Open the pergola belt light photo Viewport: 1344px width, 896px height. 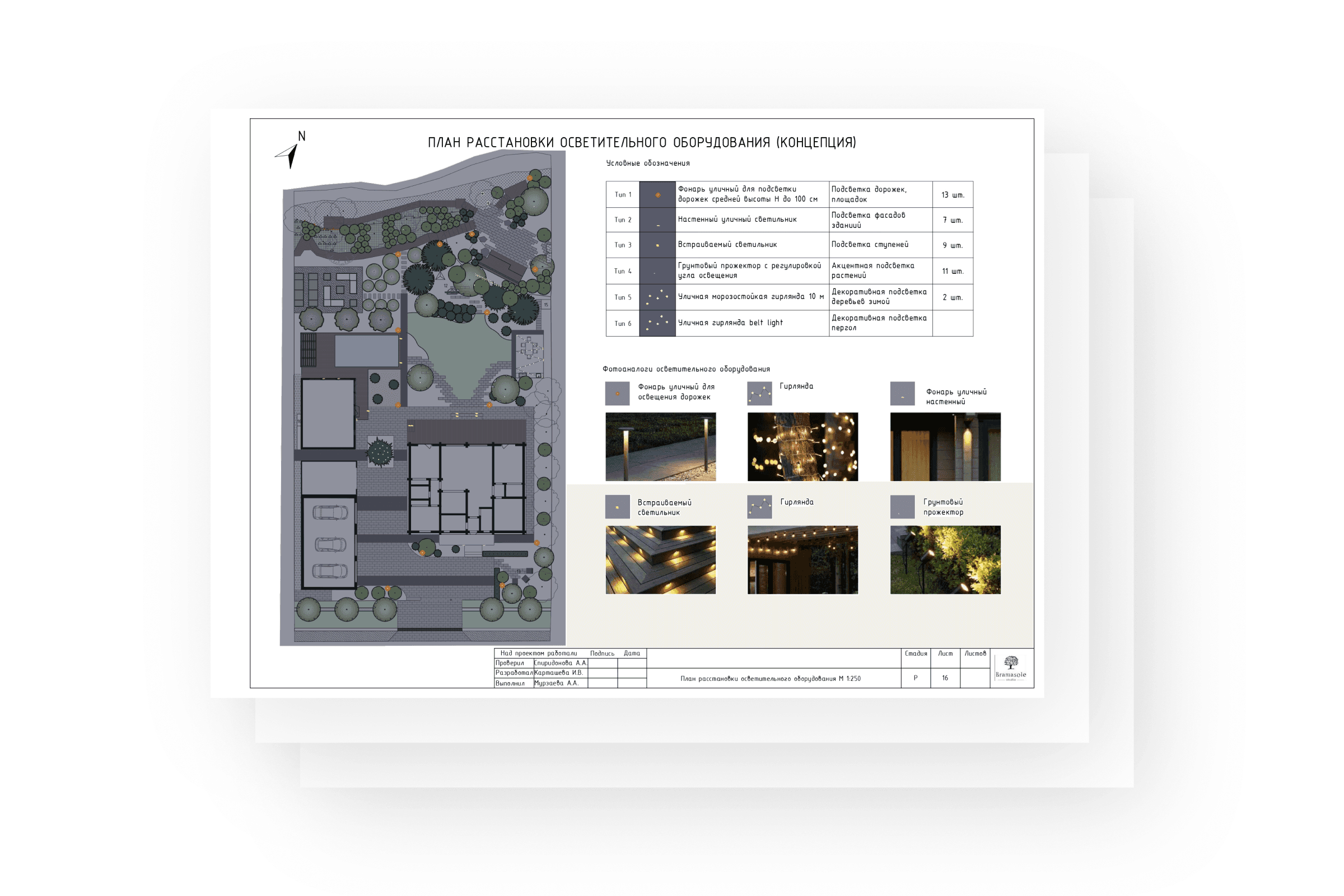(802, 560)
